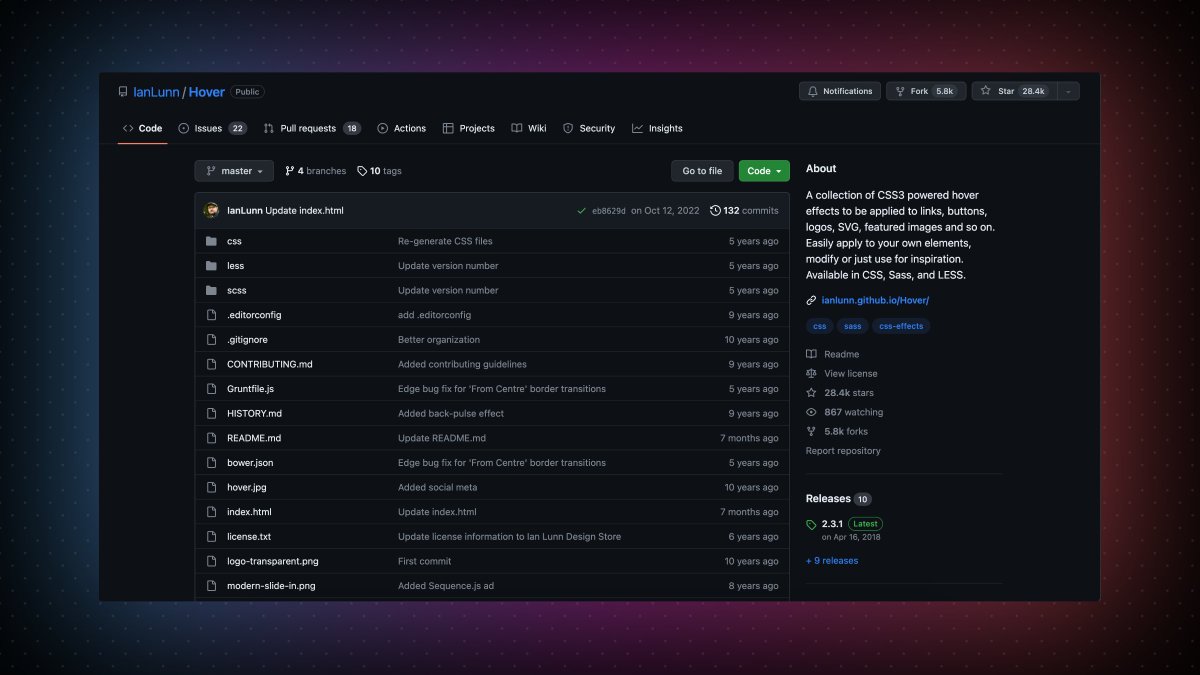View the 4 branches link

point(315,171)
